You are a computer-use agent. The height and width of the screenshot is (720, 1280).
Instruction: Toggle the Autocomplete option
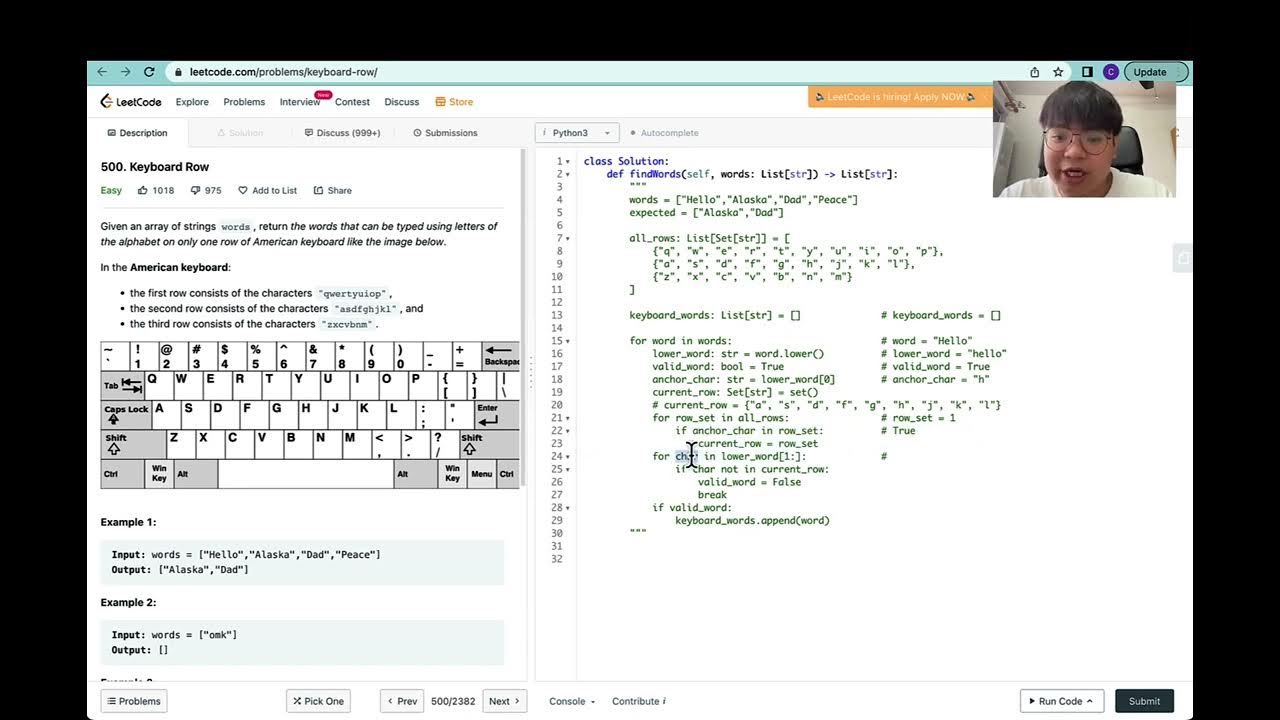664,133
